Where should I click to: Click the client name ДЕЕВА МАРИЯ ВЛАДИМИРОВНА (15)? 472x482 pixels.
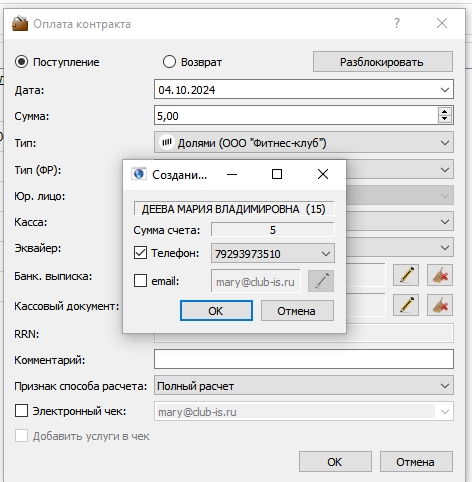[x=234, y=209]
